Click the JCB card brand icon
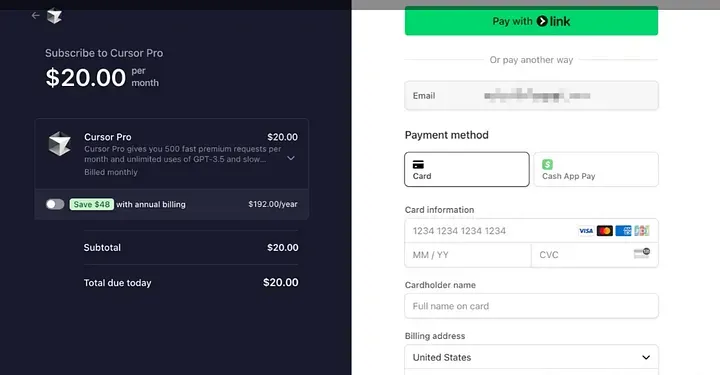Image resolution: width=720 pixels, height=375 pixels. [x=642, y=231]
